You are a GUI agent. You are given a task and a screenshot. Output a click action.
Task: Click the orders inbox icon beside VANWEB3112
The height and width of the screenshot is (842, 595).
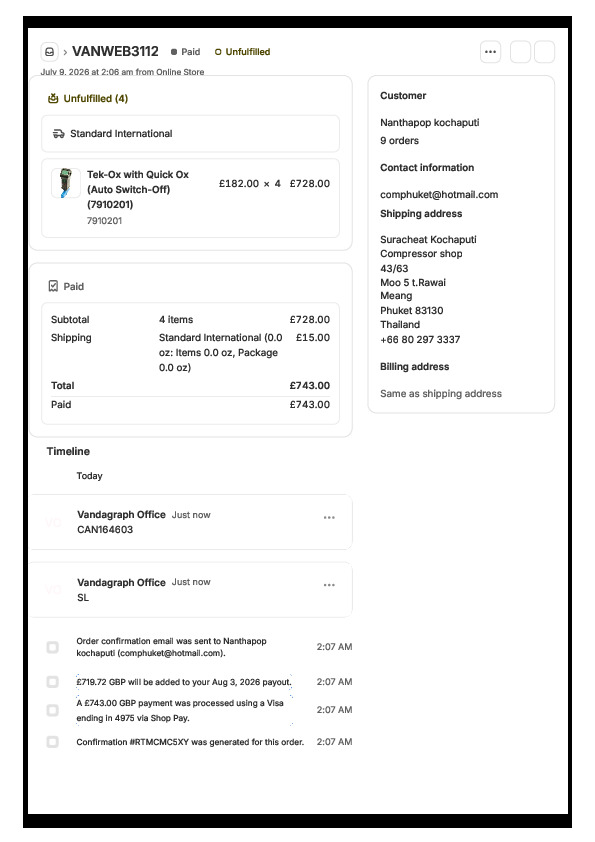tap(49, 52)
